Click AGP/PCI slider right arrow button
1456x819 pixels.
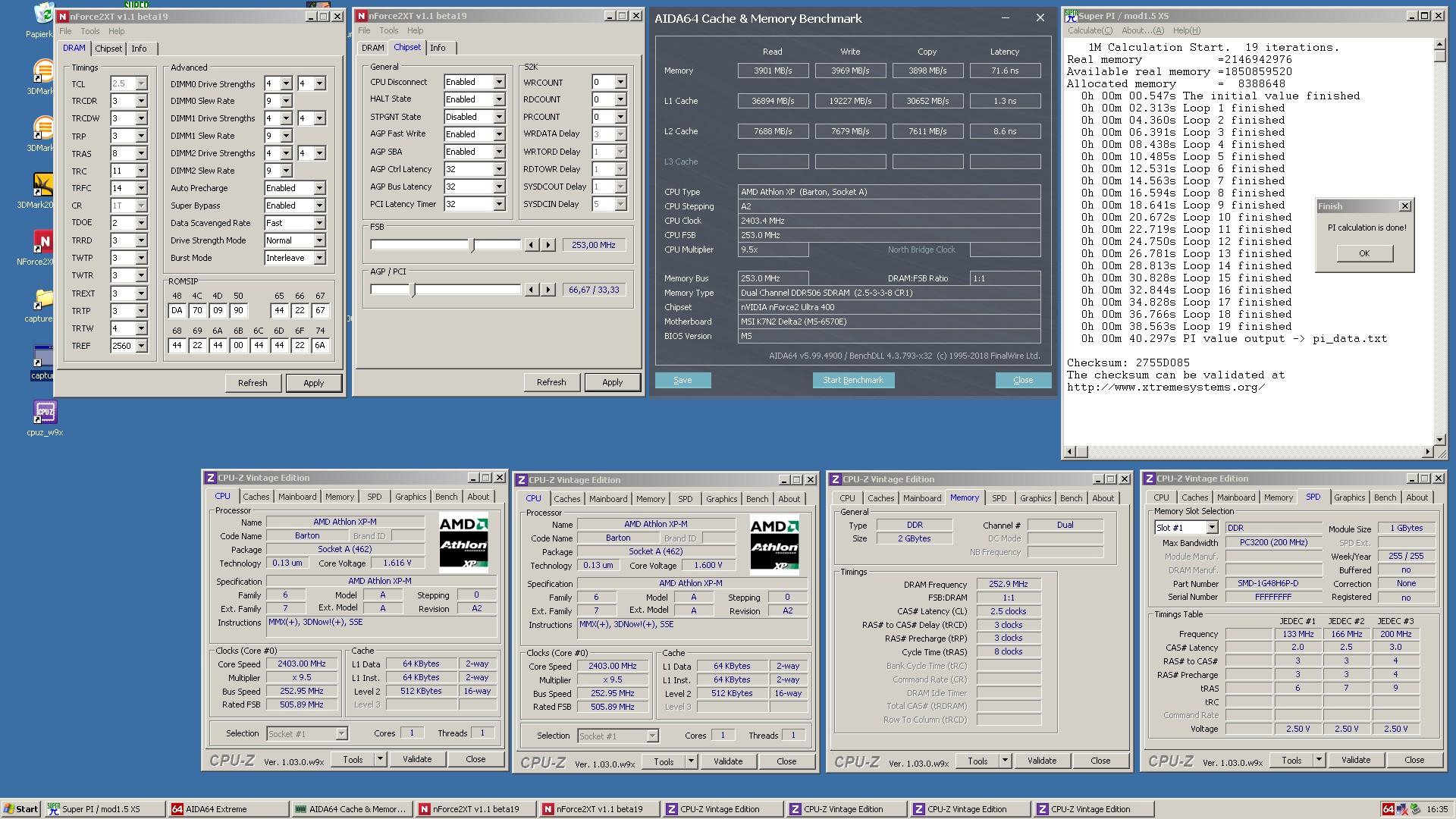point(548,290)
